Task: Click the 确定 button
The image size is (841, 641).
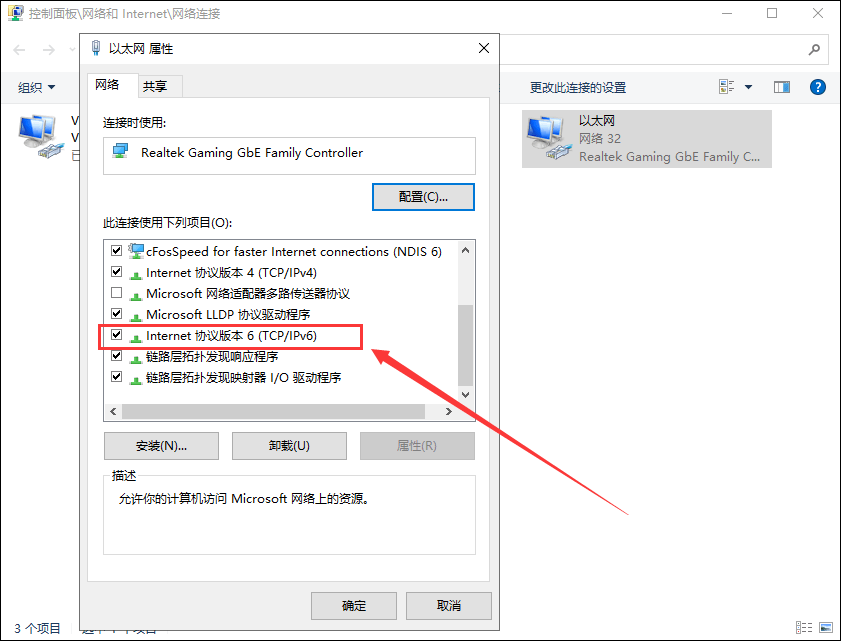Action: coord(353,606)
